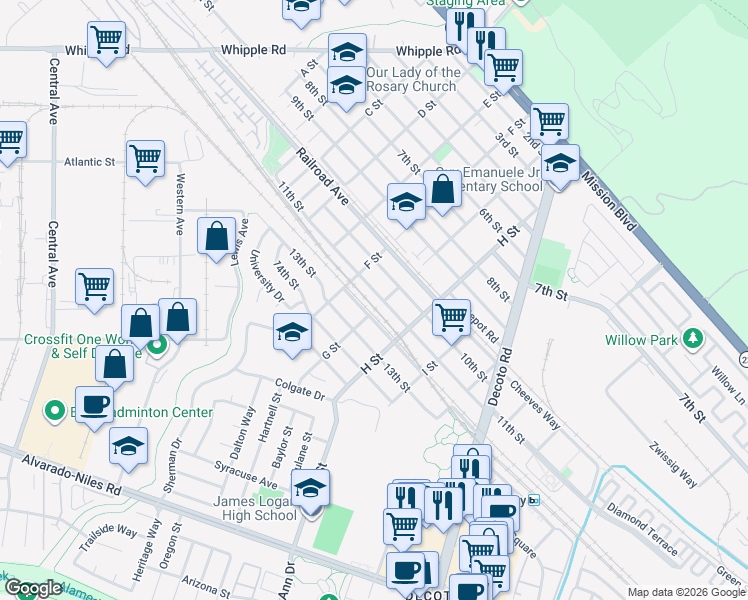Click the BART station icon near Decoto Rd
748x600 pixels.
(534, 500)
